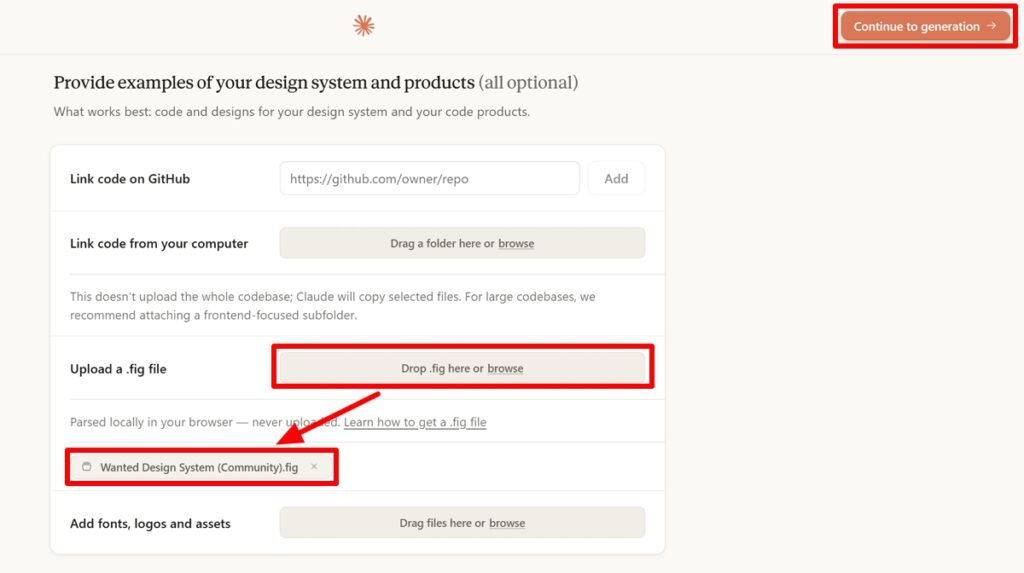
Task: Click the Continue to generation button
Action: coord(925,26)
